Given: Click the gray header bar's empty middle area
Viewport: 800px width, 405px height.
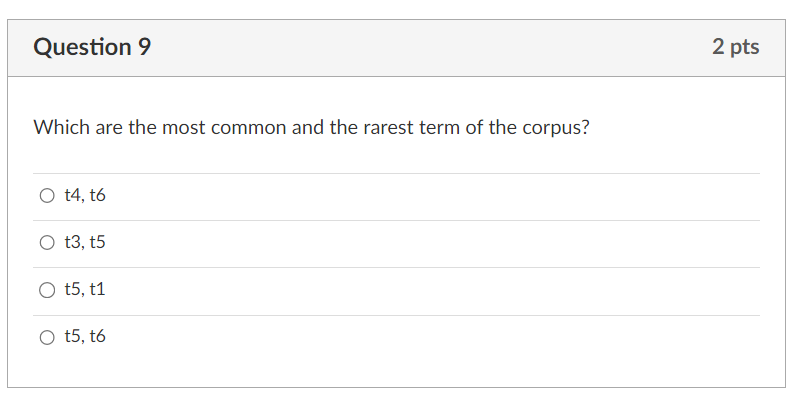Looking at the screenshot, I should (420, 47).
